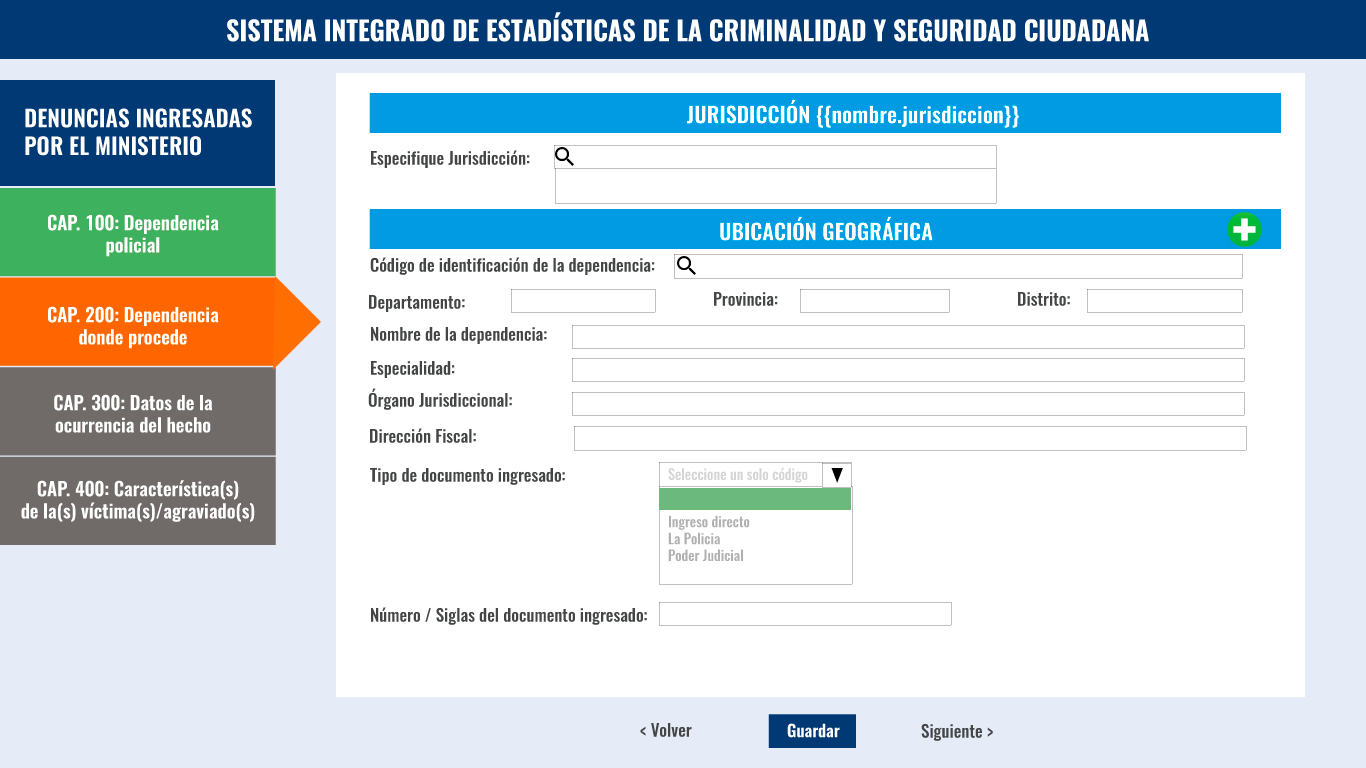Click the Número / Siglas del documento field
The height and width of the screenshot is (768, 1366).
click(x=805, y=614)
